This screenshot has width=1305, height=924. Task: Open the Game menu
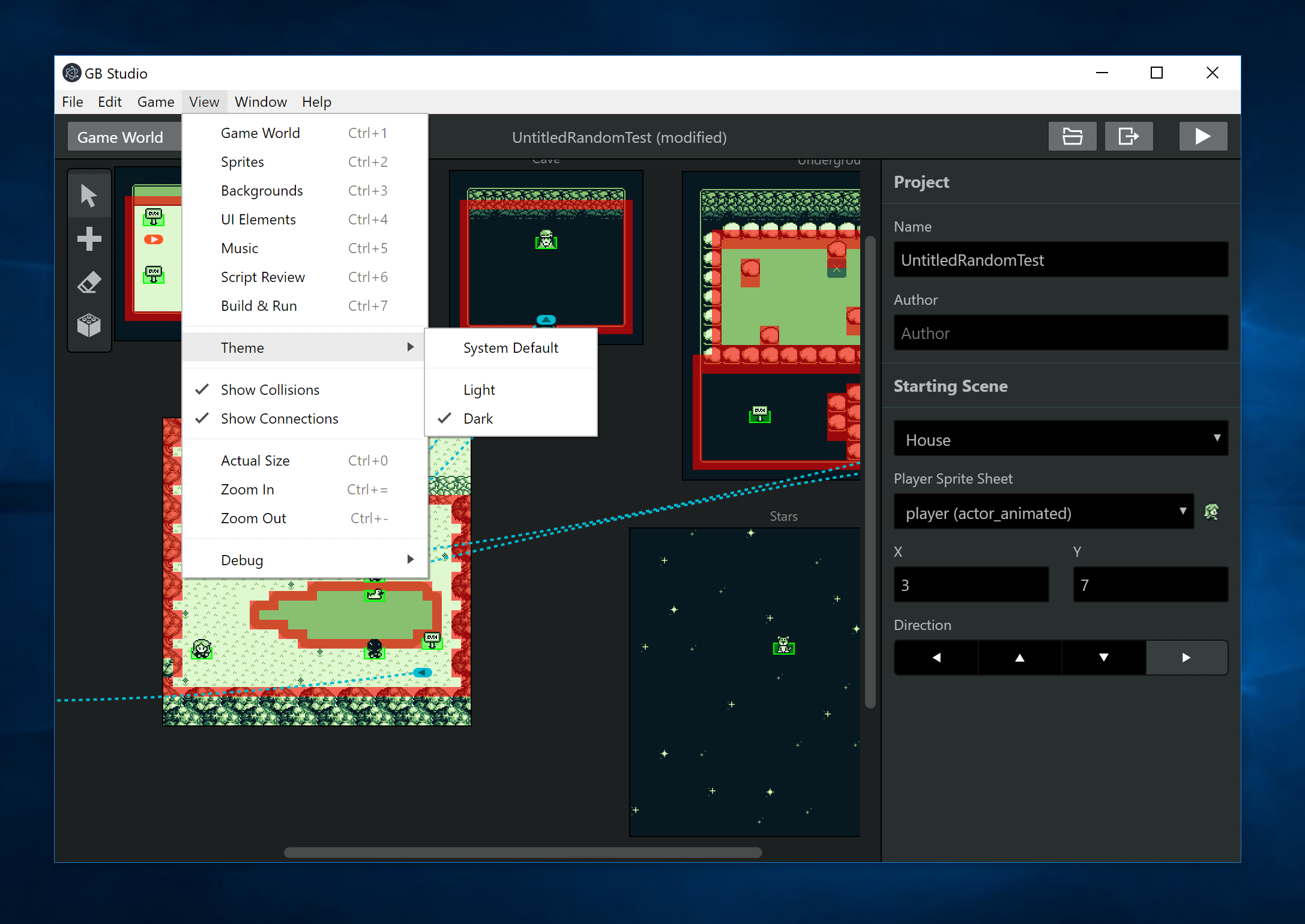pos(155,102)
